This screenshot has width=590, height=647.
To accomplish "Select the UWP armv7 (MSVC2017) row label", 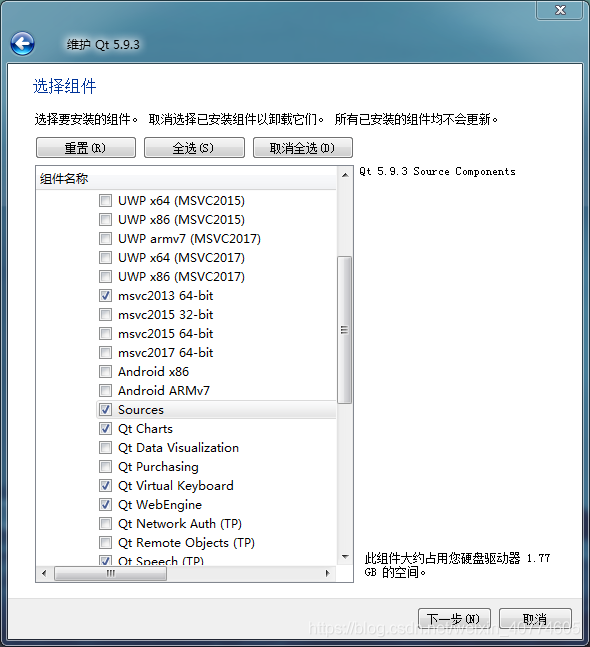I will tap(189, 239).
